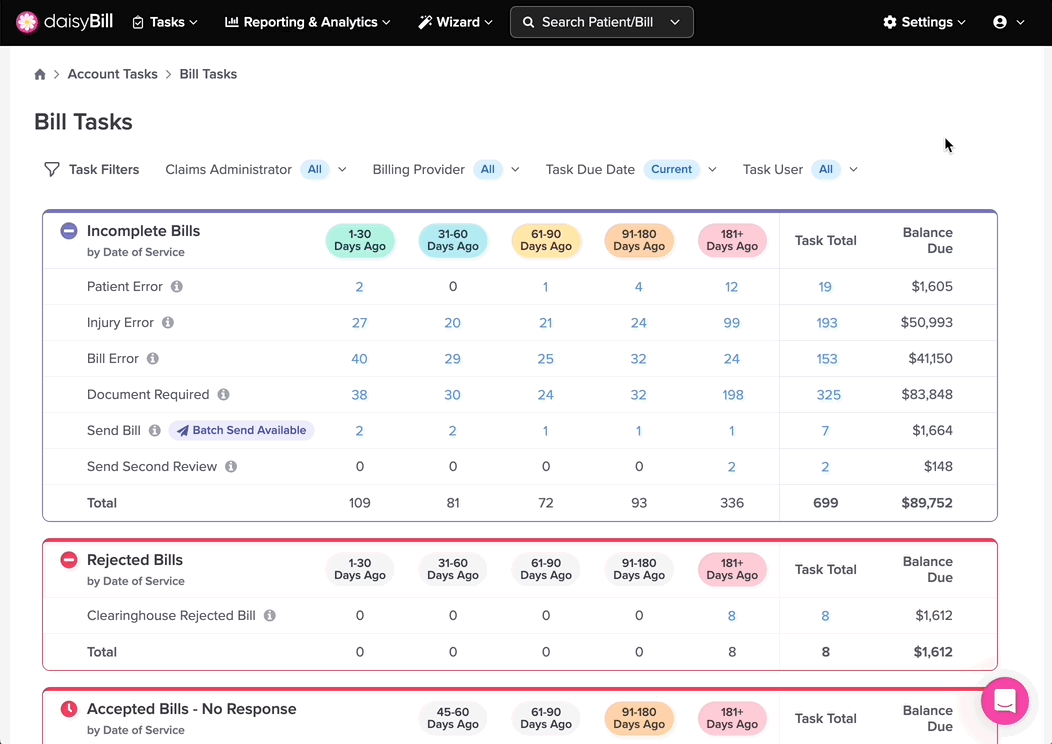Click the clock icon on Accepted Bills header
The height and width of the screenshot is (744, 1052).
(x=68, y=709)
